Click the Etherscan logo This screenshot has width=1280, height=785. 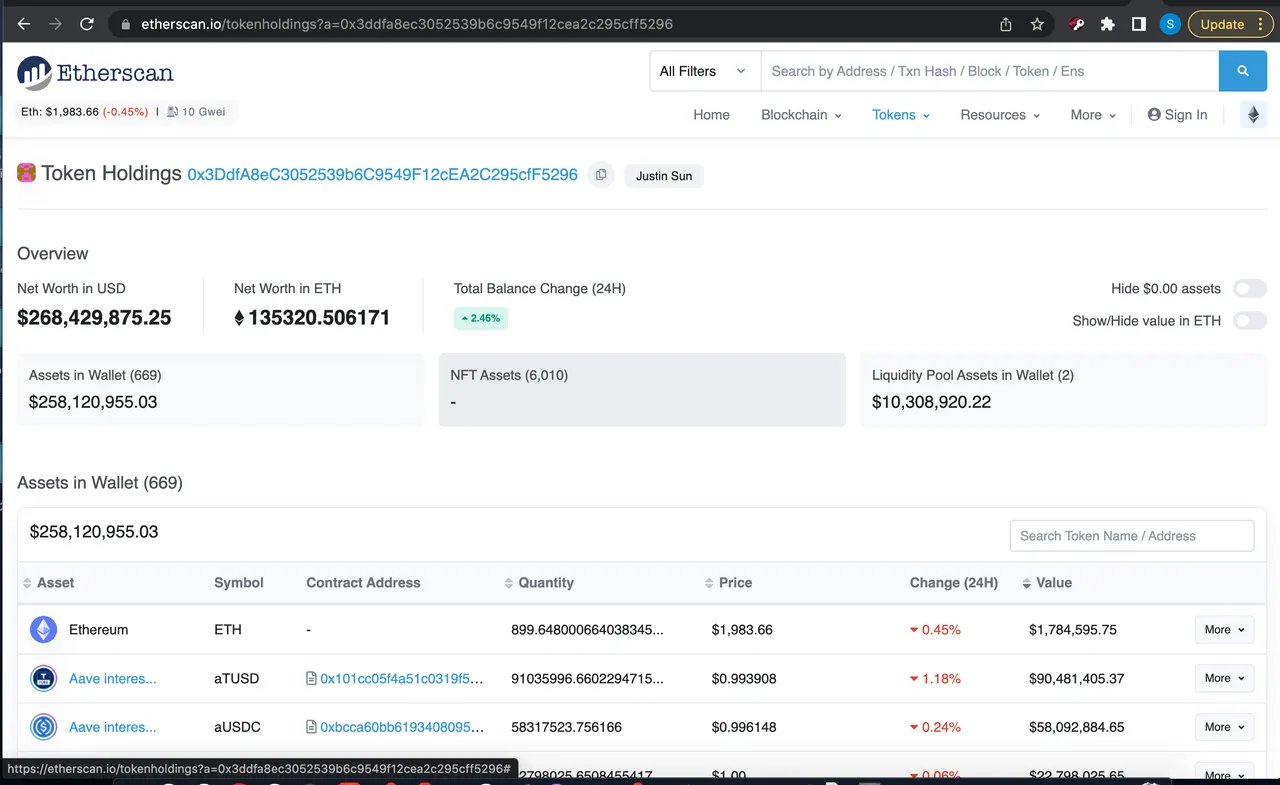[95, 73]
